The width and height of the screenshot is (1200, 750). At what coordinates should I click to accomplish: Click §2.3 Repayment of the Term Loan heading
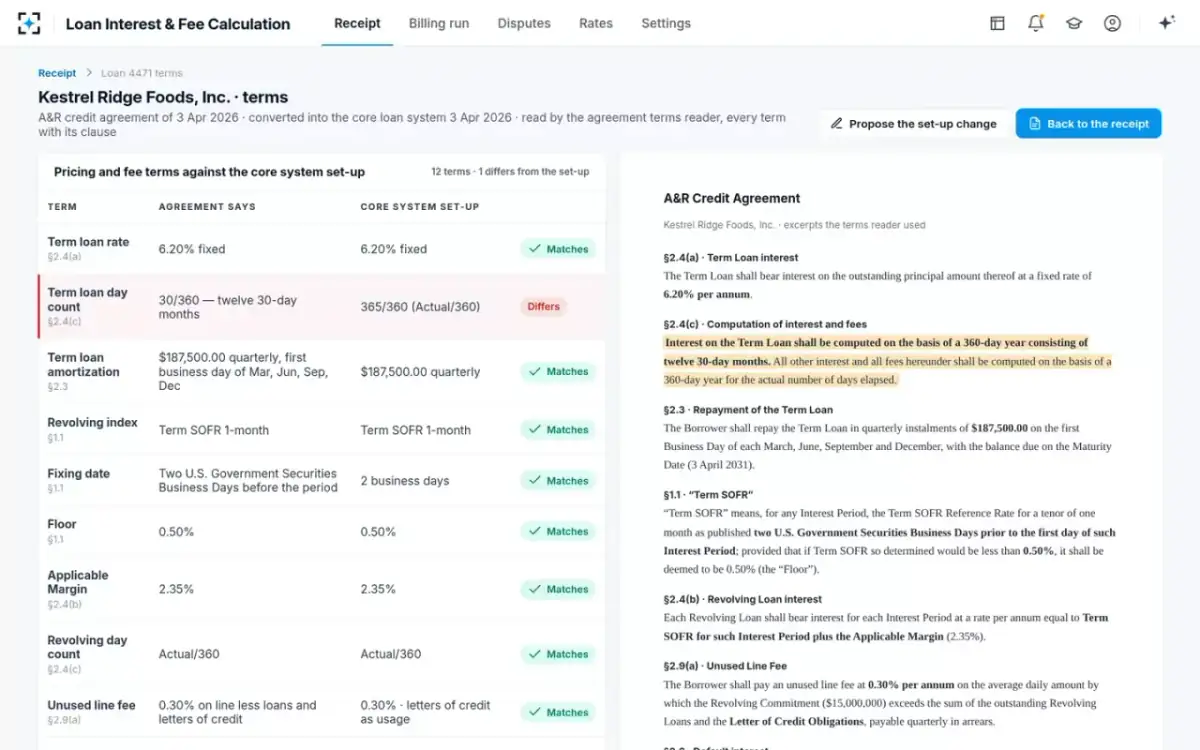(748, 410)
